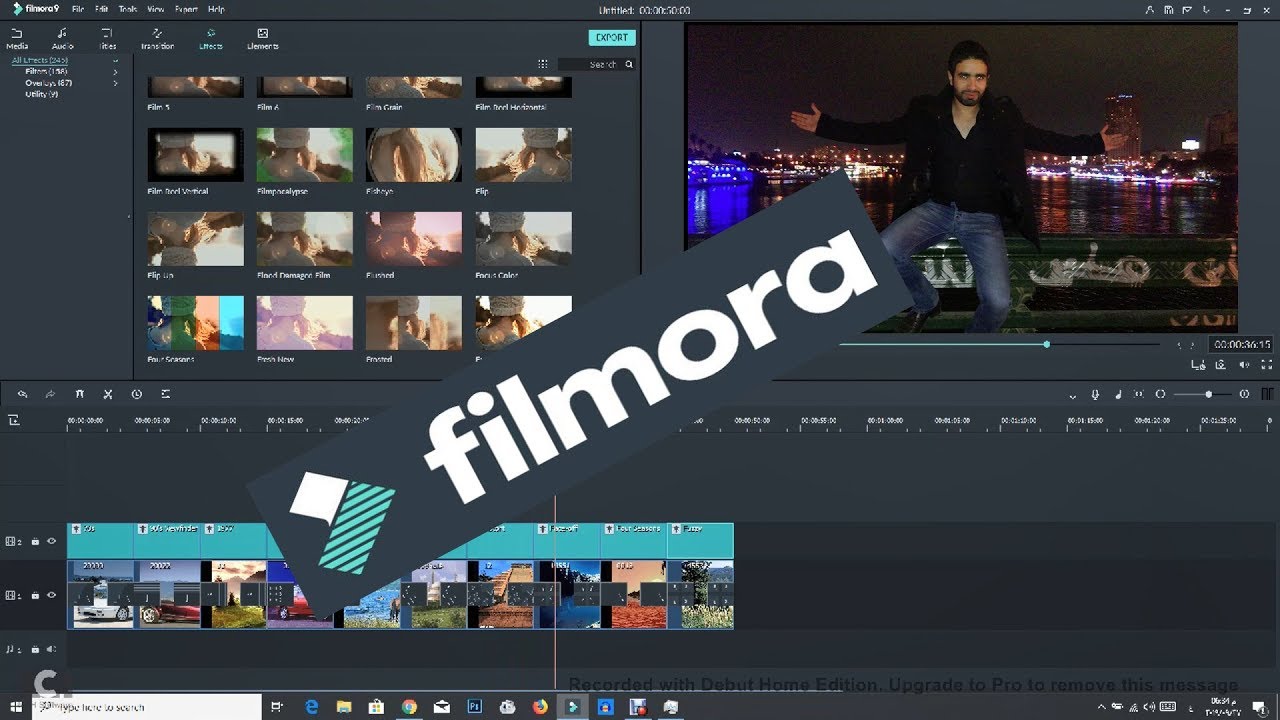
Task: Open Chrome from the Windows taskbar
Action: click(408, 707)
